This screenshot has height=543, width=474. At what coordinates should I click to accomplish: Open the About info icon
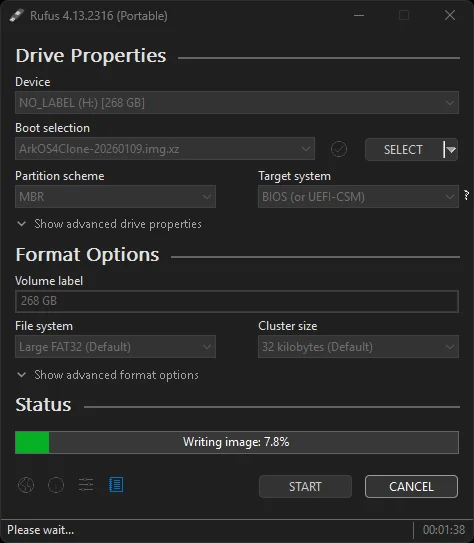pos(56,485)
